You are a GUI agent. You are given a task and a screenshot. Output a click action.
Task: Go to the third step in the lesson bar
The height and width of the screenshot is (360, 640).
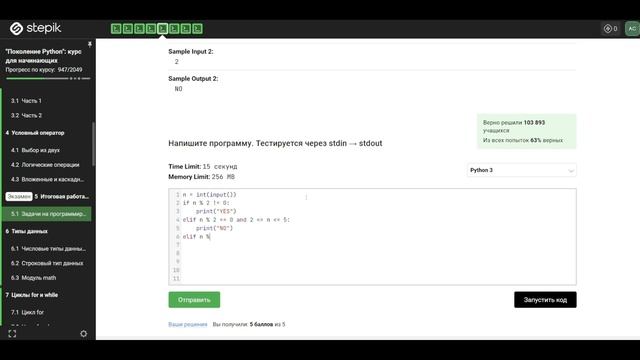[139, 29]
